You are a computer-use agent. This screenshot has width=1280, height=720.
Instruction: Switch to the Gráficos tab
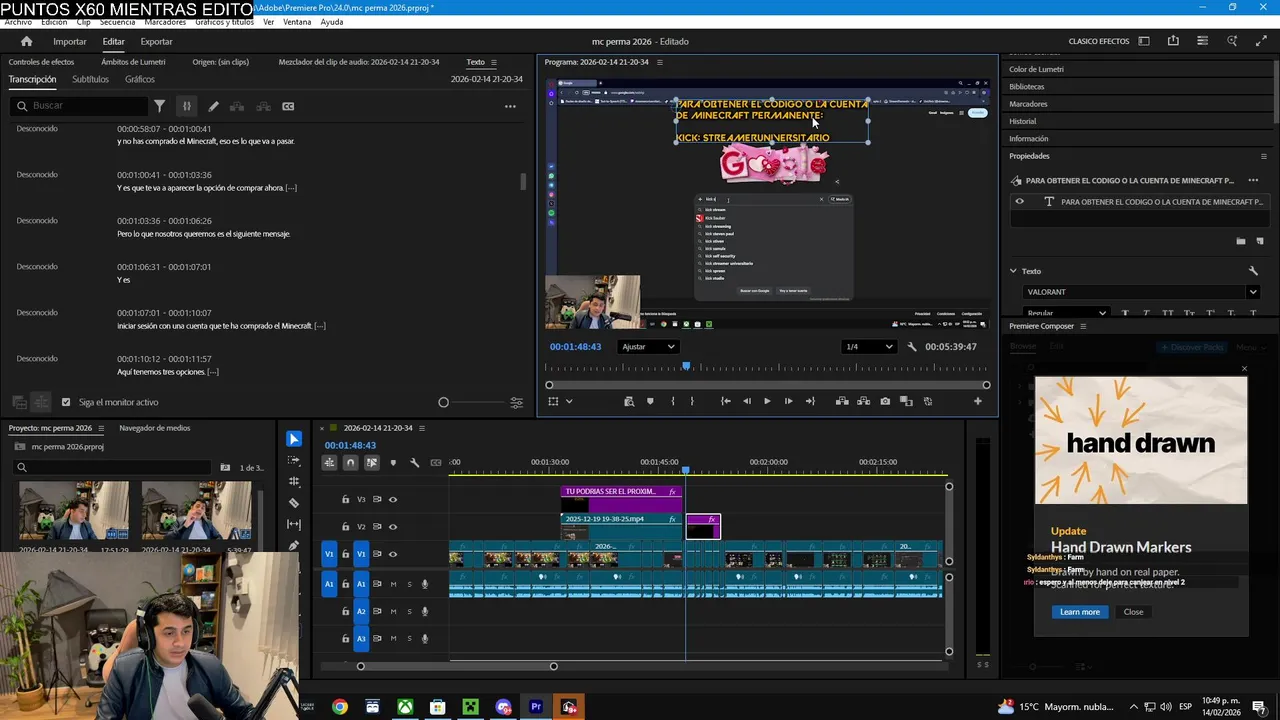[140, 79]
